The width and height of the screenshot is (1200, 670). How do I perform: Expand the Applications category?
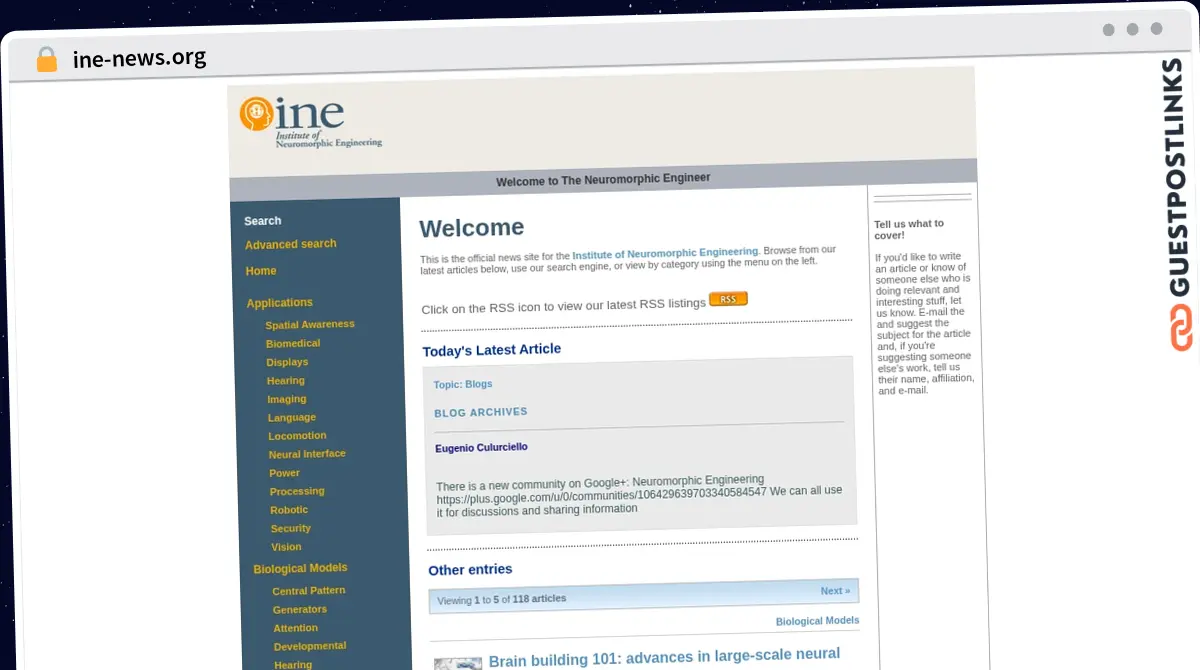pyautogui.click(x=279, y=303)
